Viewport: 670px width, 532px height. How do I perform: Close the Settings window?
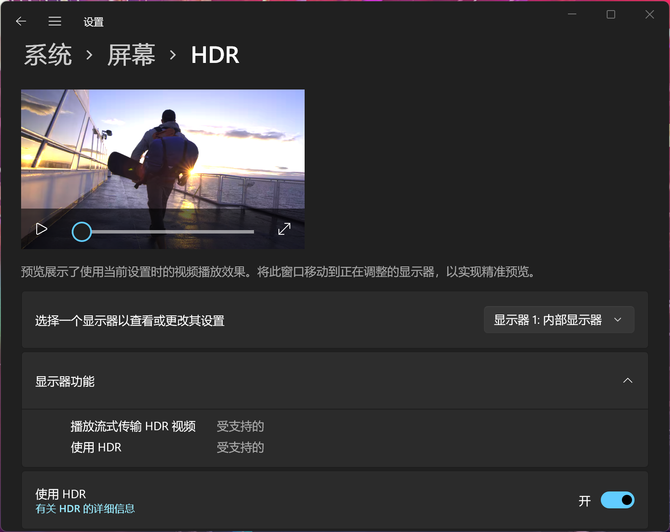649,15
